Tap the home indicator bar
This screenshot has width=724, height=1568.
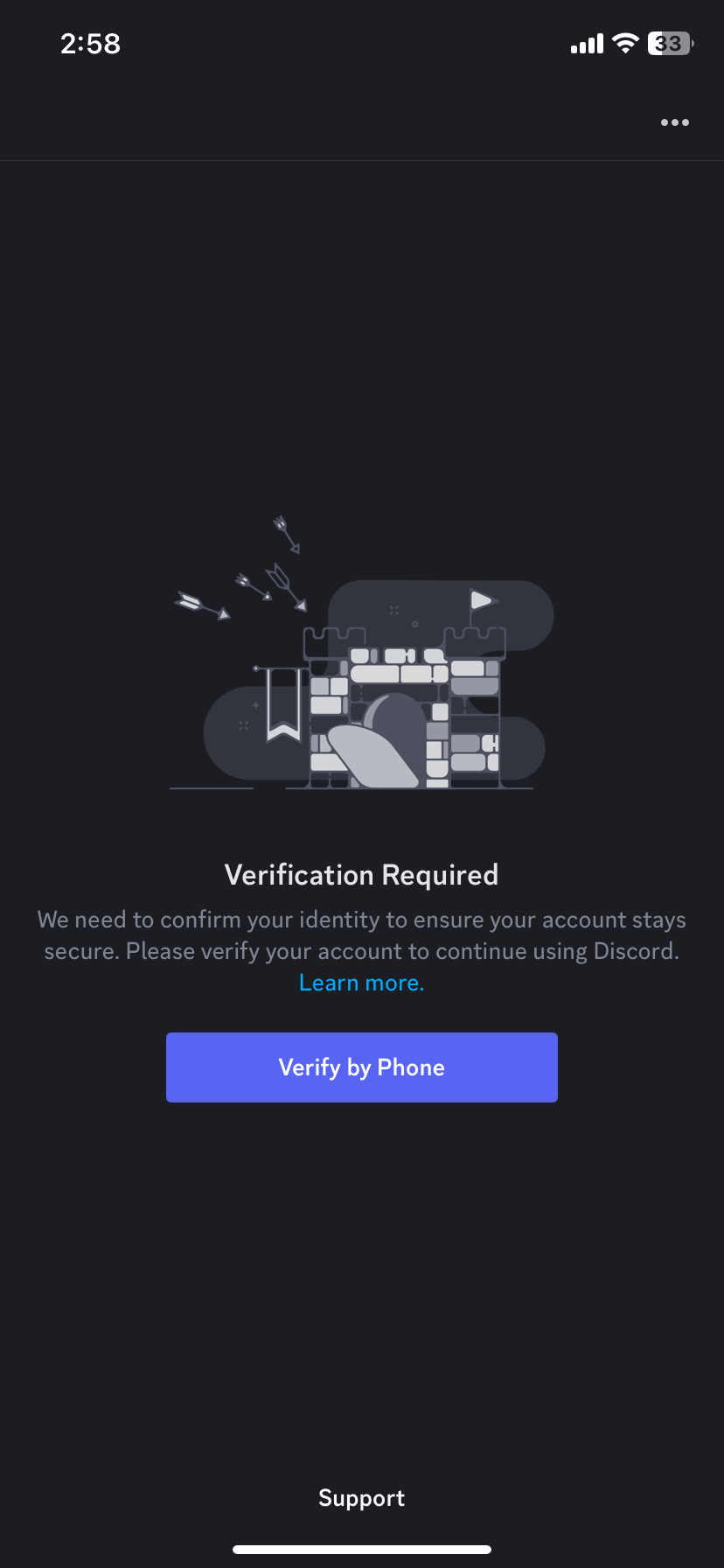pyautogui.click(x=361, y=1549)
